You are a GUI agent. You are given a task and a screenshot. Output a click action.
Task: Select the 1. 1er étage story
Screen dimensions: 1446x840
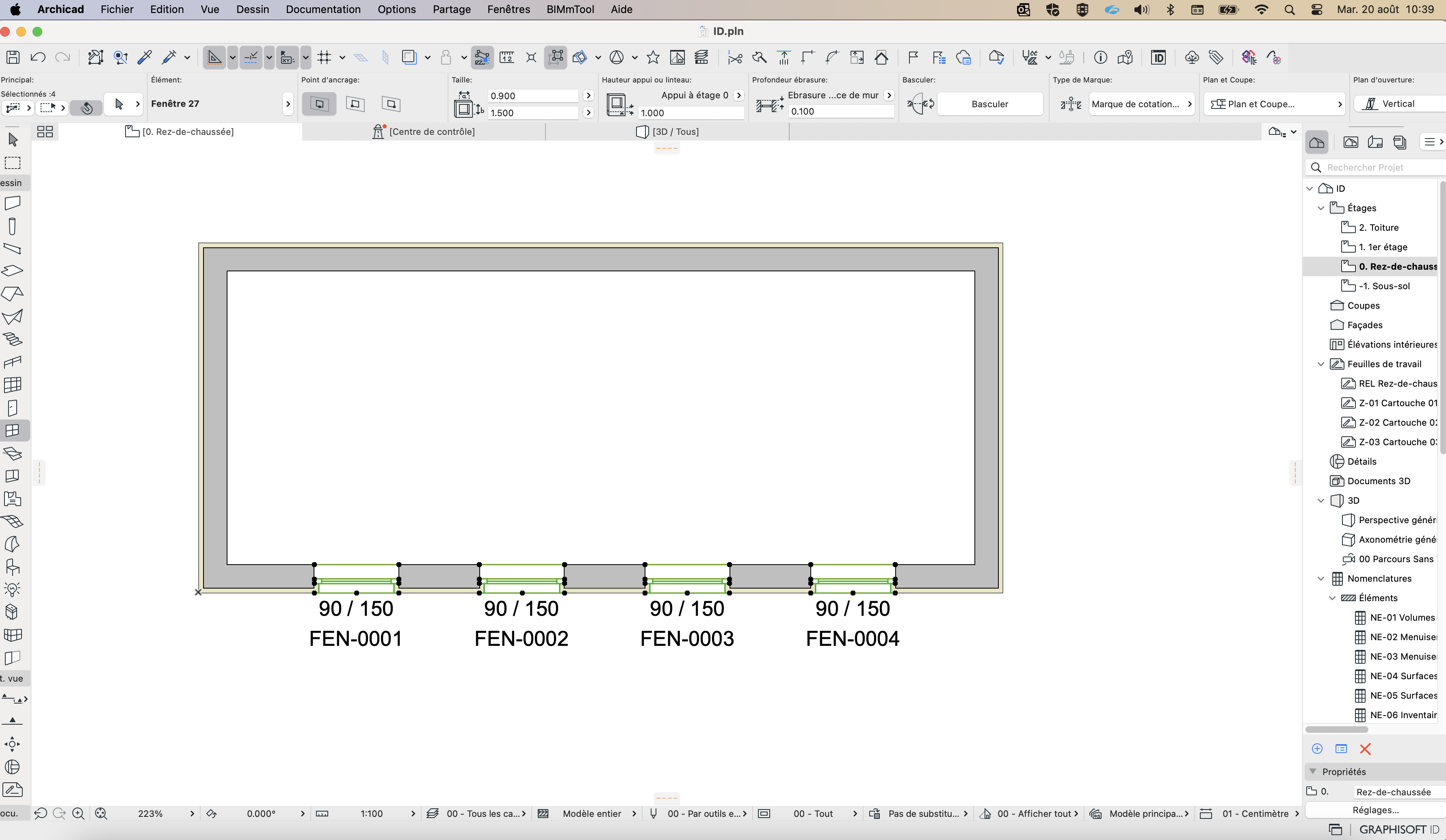[1382, 247]
